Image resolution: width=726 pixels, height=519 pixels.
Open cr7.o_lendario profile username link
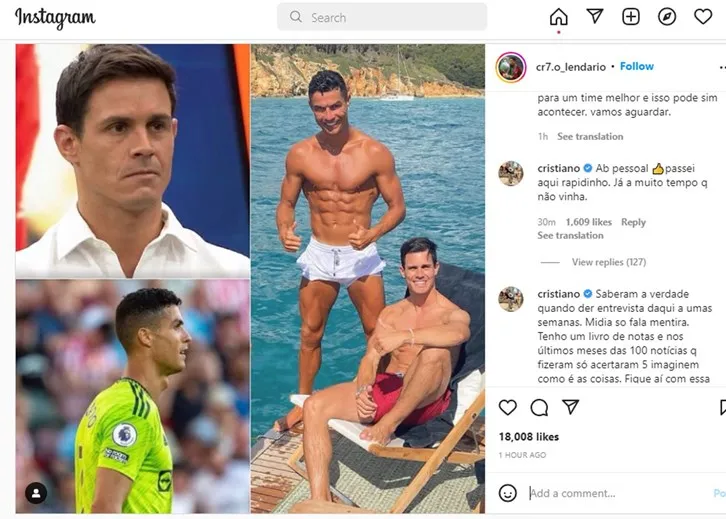click(572, 66)
